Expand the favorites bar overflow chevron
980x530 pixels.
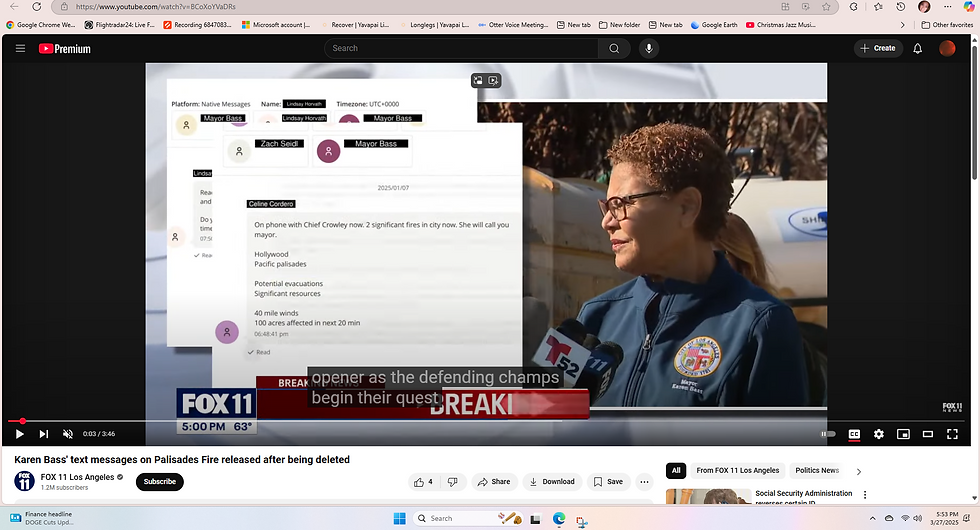902,25
